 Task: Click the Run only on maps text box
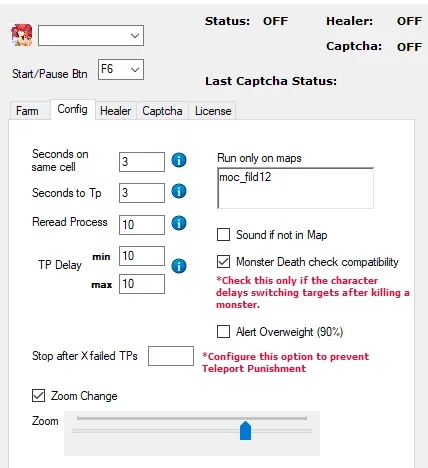295,188
